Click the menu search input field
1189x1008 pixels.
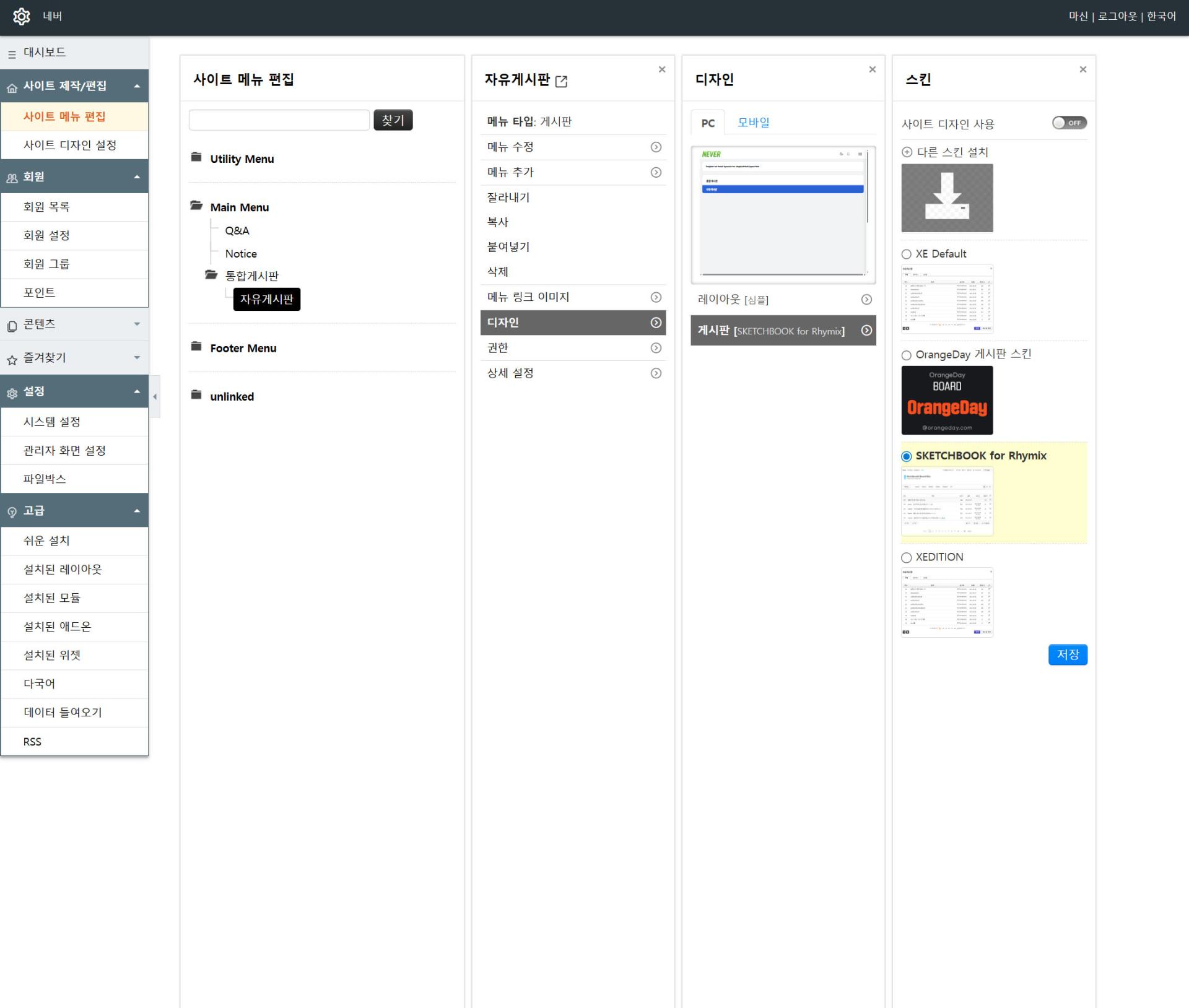(279, 120)
